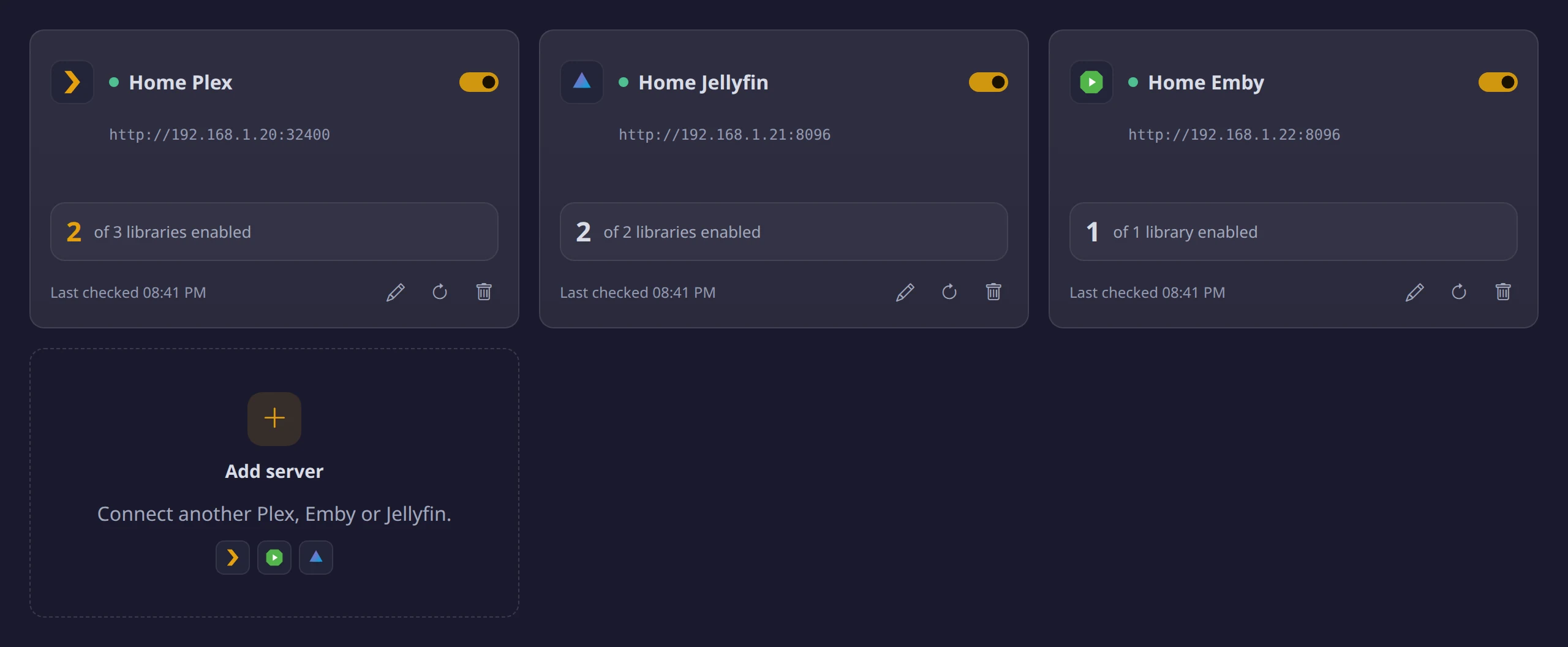Click Last checked time on Home Emby card
This screenshot has height=647, width=1568.
(x=1147, y=293)
